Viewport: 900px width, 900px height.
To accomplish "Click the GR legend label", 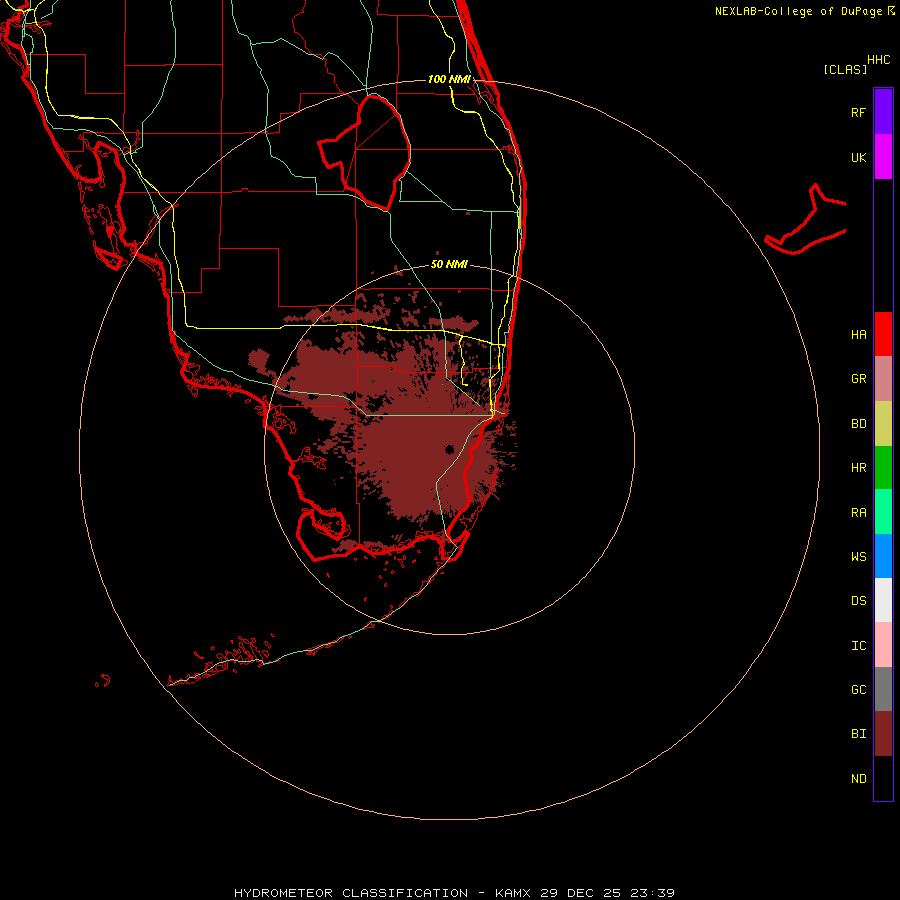I will (858, 379).
